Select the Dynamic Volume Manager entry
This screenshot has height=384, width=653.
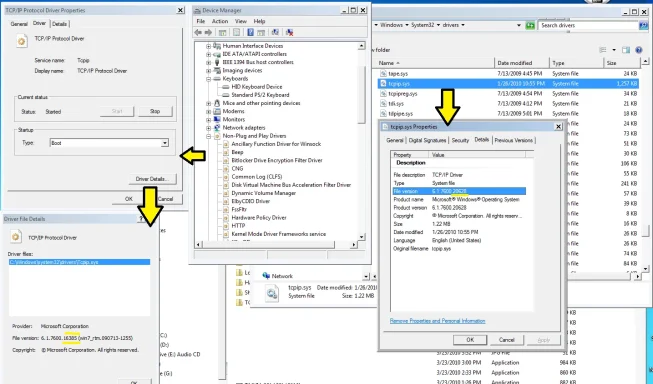pos(264,193)
